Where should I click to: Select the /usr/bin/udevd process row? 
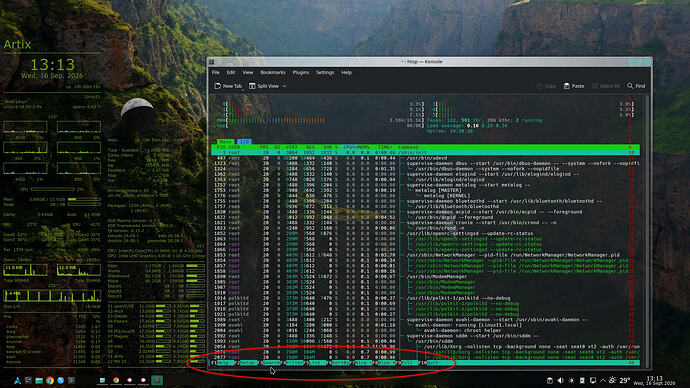tap(425, 158)
